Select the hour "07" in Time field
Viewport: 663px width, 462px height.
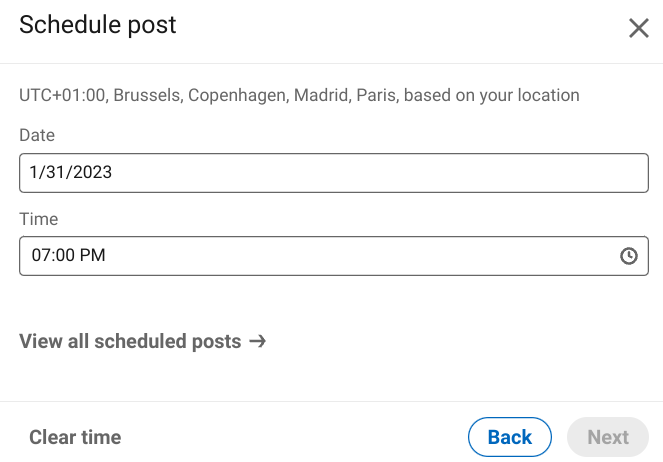pos(41,256)
